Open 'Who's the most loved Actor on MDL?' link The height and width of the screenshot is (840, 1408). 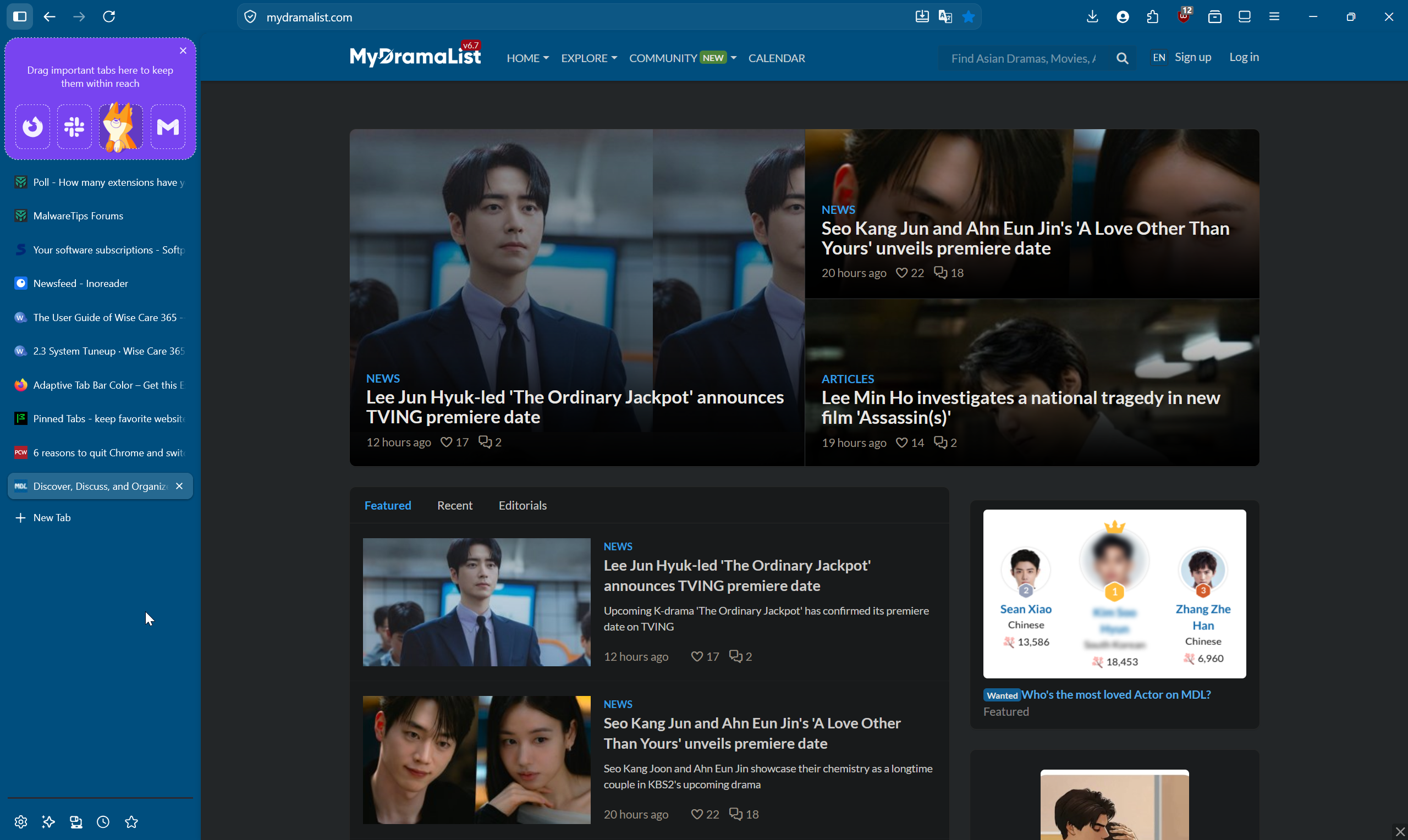point(1116,694)
